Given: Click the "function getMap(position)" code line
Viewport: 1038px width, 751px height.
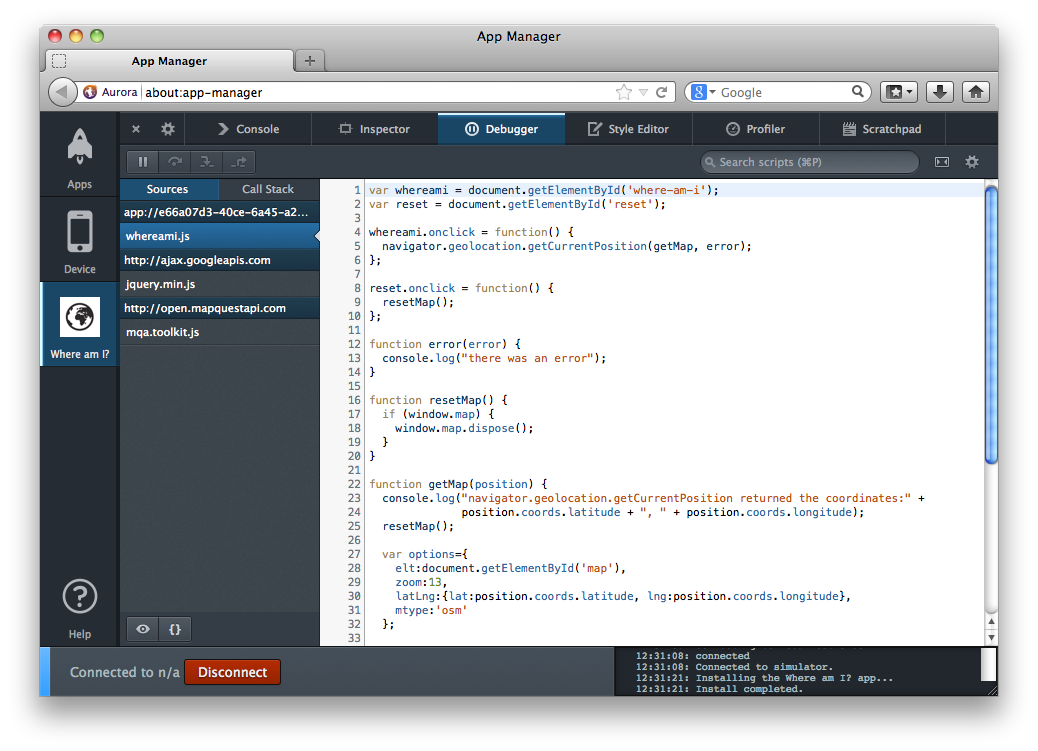Looking at the screenshot, I should click(x=458, y=484).
